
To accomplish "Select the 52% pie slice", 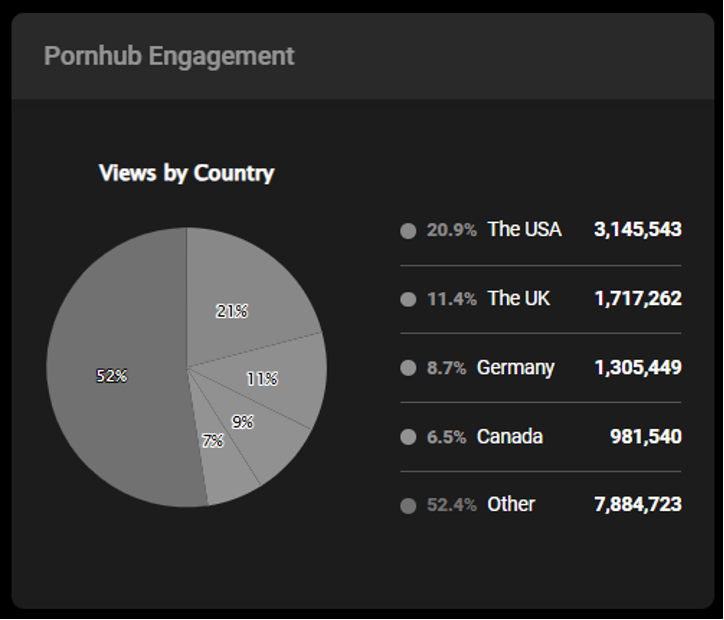I will [x=112, y=376].
